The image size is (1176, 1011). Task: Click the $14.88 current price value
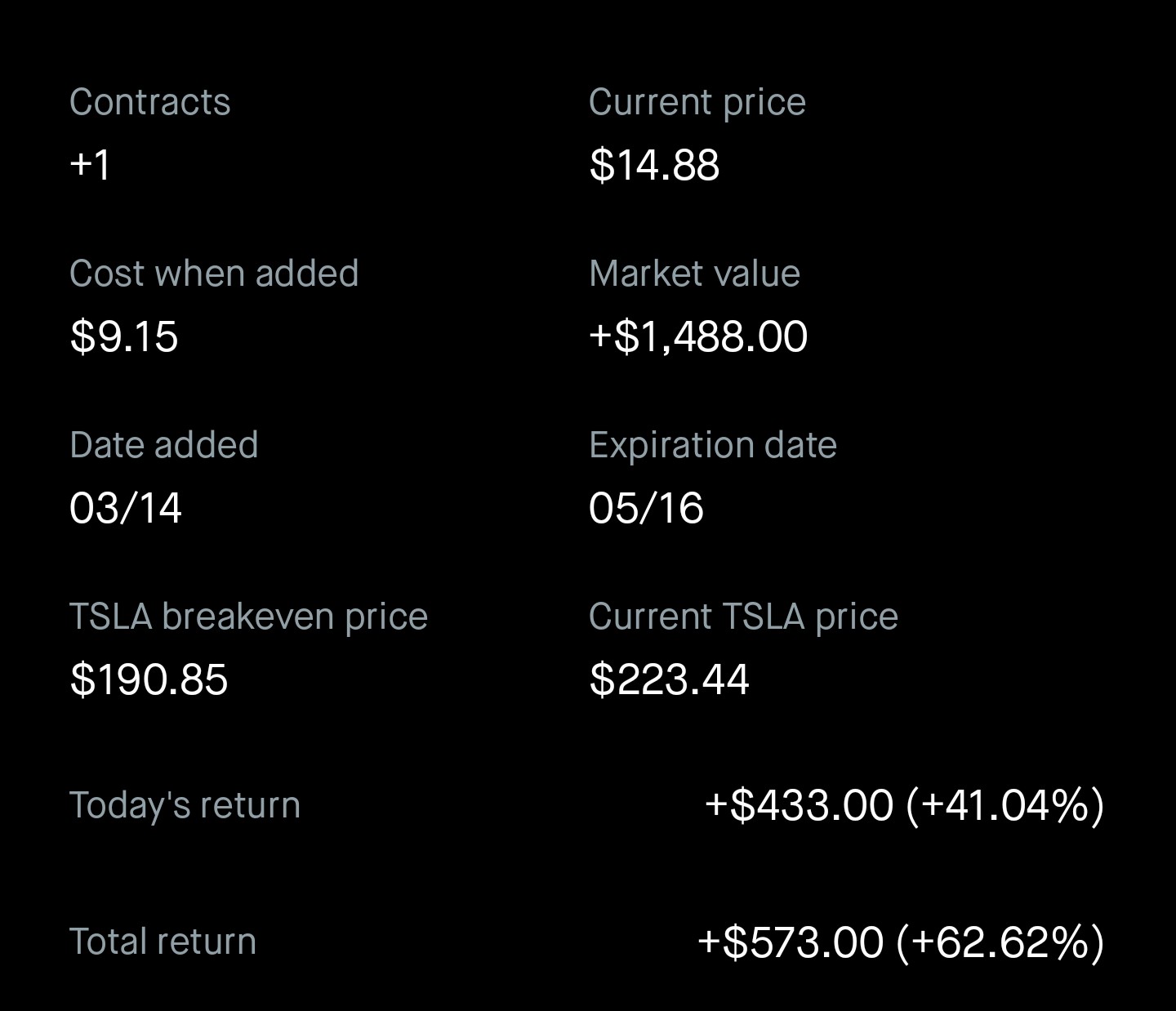pyautogui.click(x=654, y=164)
